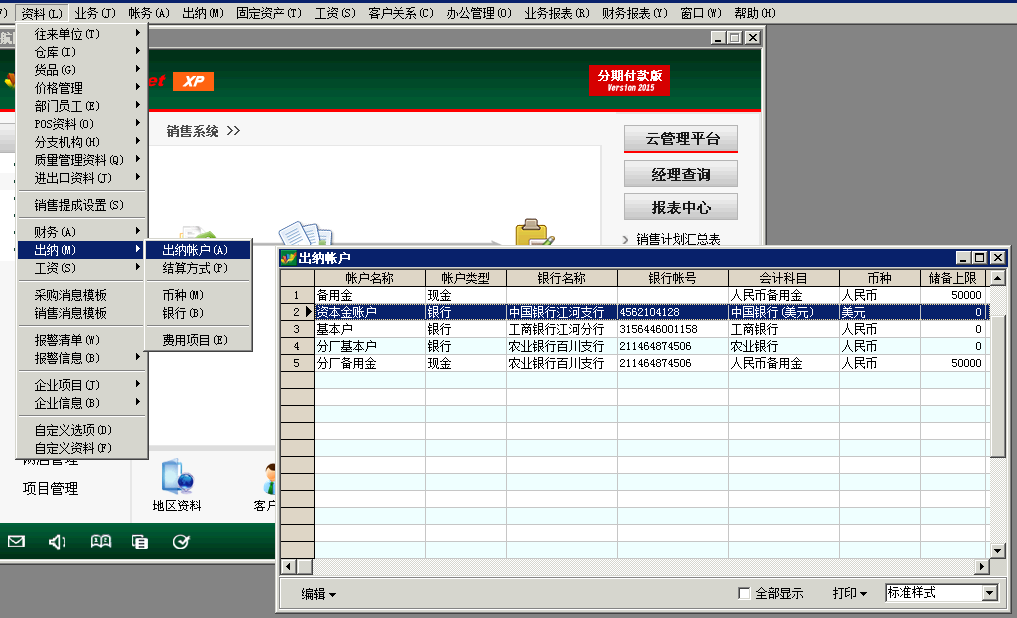This screenshot has height=618, width=1017.
Task: Click the 会计科目 column header
Action: point(784,278)
